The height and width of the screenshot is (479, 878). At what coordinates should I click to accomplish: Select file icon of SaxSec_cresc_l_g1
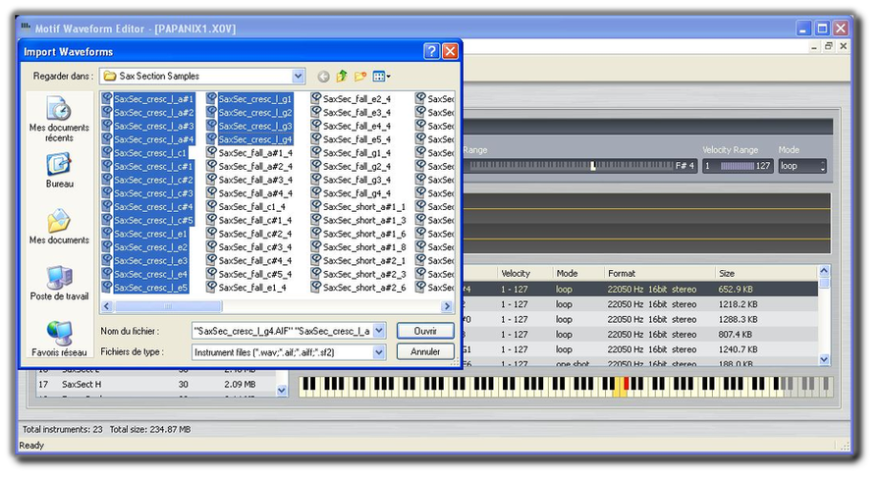tap(211, 99)
